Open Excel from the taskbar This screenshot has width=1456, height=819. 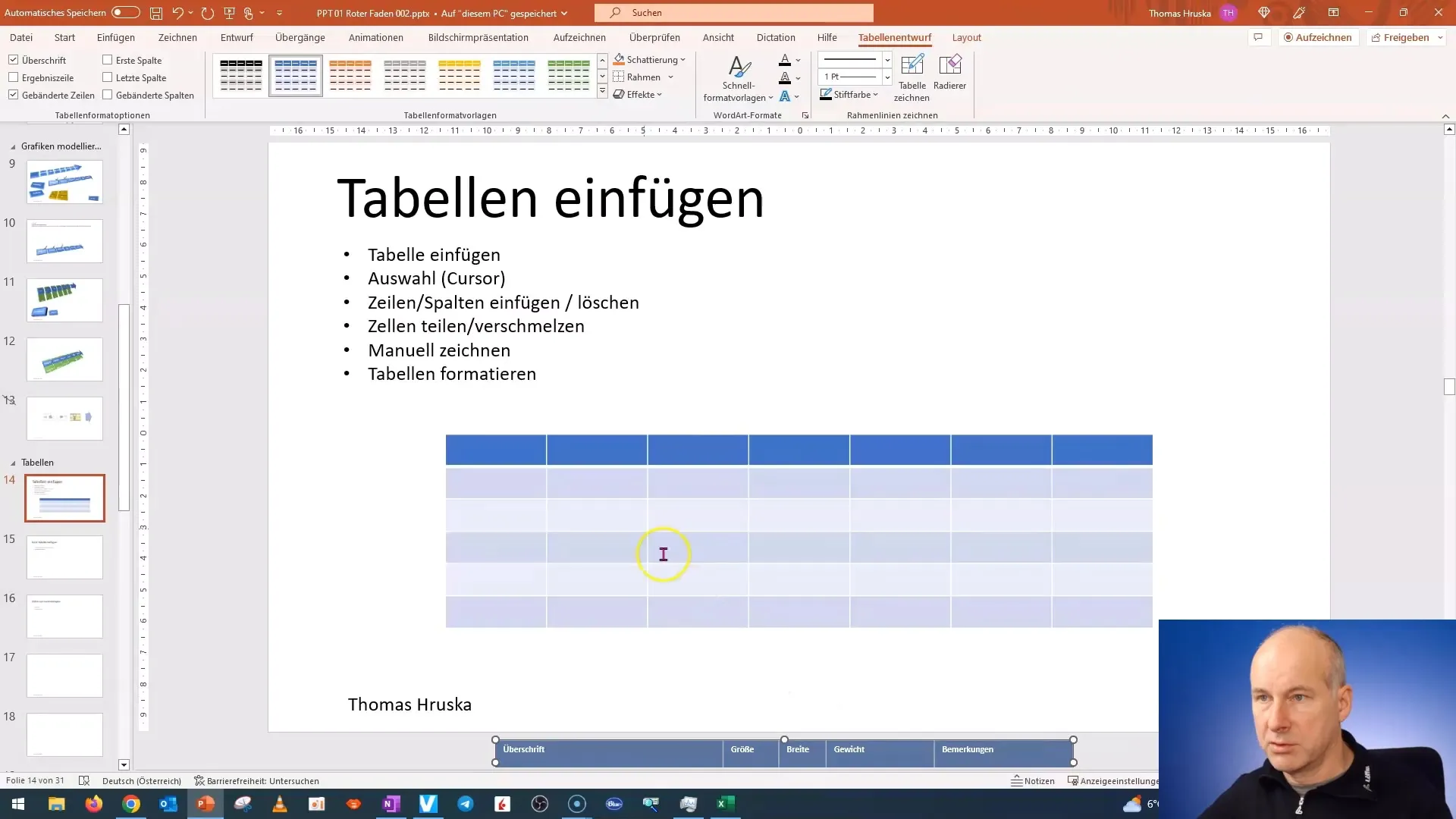726,804
